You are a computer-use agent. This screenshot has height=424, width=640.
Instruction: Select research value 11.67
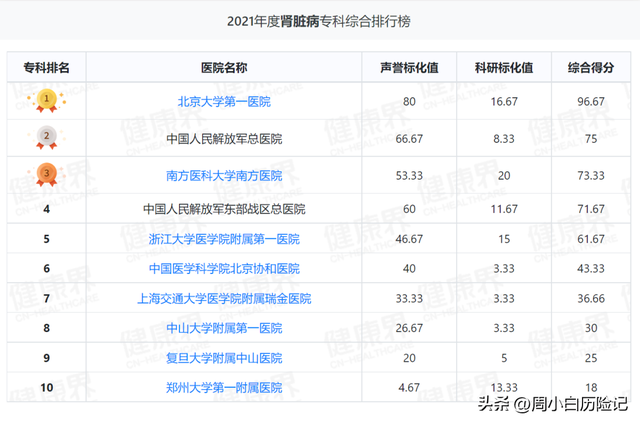pos(504,209)
